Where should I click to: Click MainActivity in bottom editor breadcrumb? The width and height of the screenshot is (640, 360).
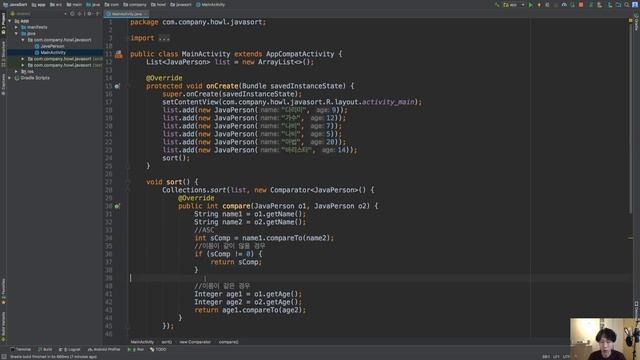142,342
